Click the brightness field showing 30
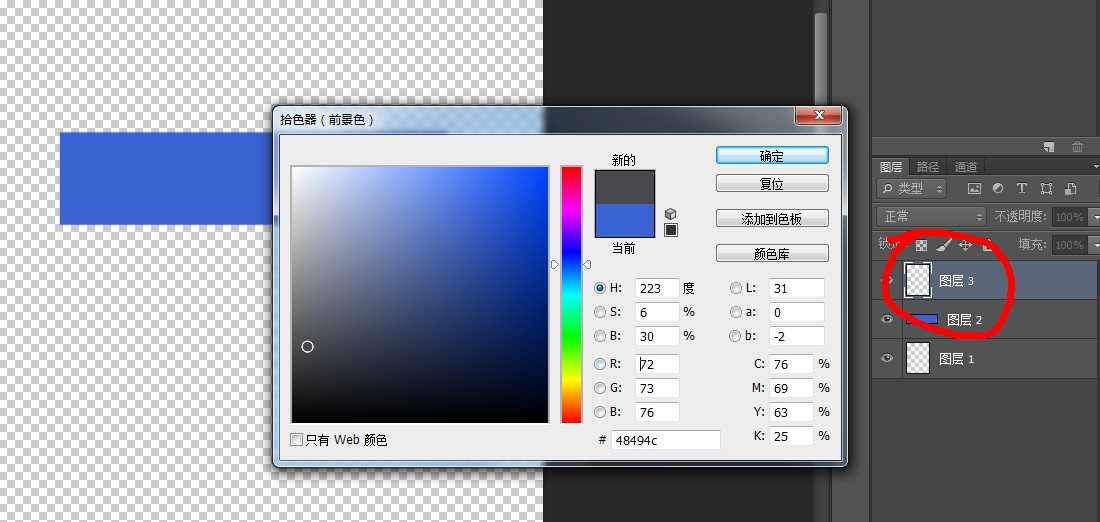1100x522 pixels. click(657, 337)
